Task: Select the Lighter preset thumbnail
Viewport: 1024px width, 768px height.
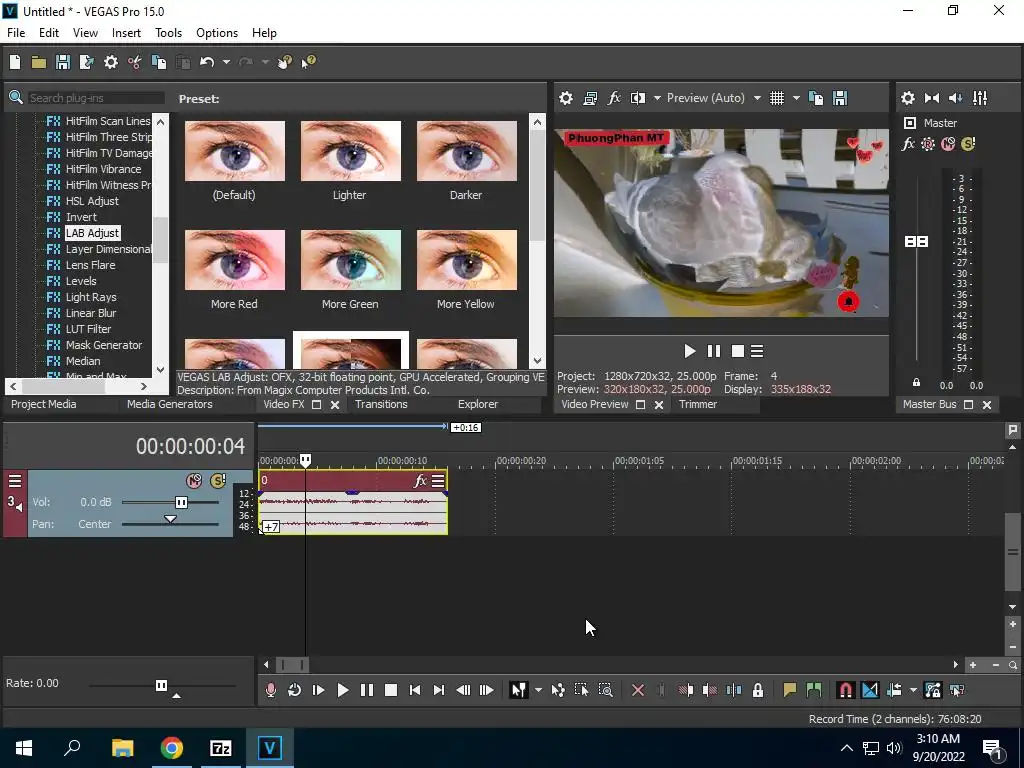Action: [351, 151]
